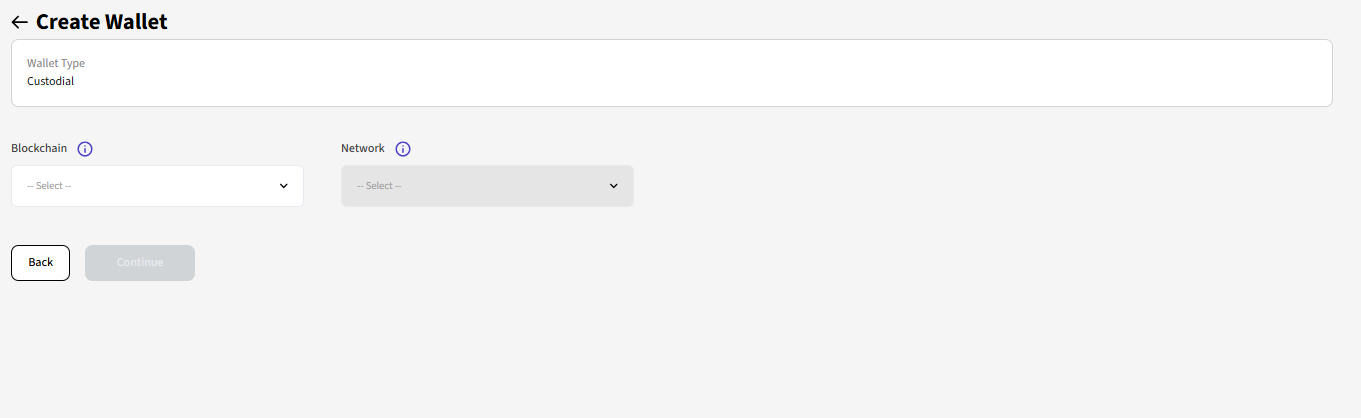Click the Create Wallet page heading

point(102,22)
